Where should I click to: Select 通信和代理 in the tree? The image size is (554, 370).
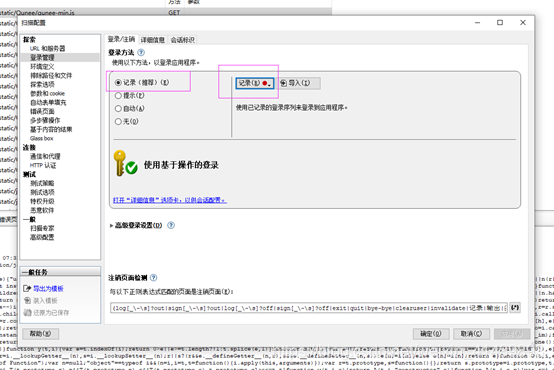coord(45,156)
